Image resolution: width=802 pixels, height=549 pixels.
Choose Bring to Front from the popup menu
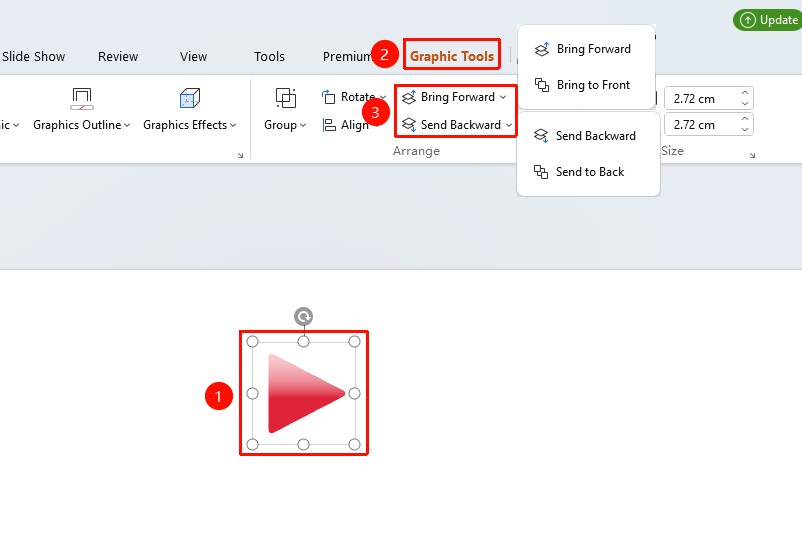586,85
